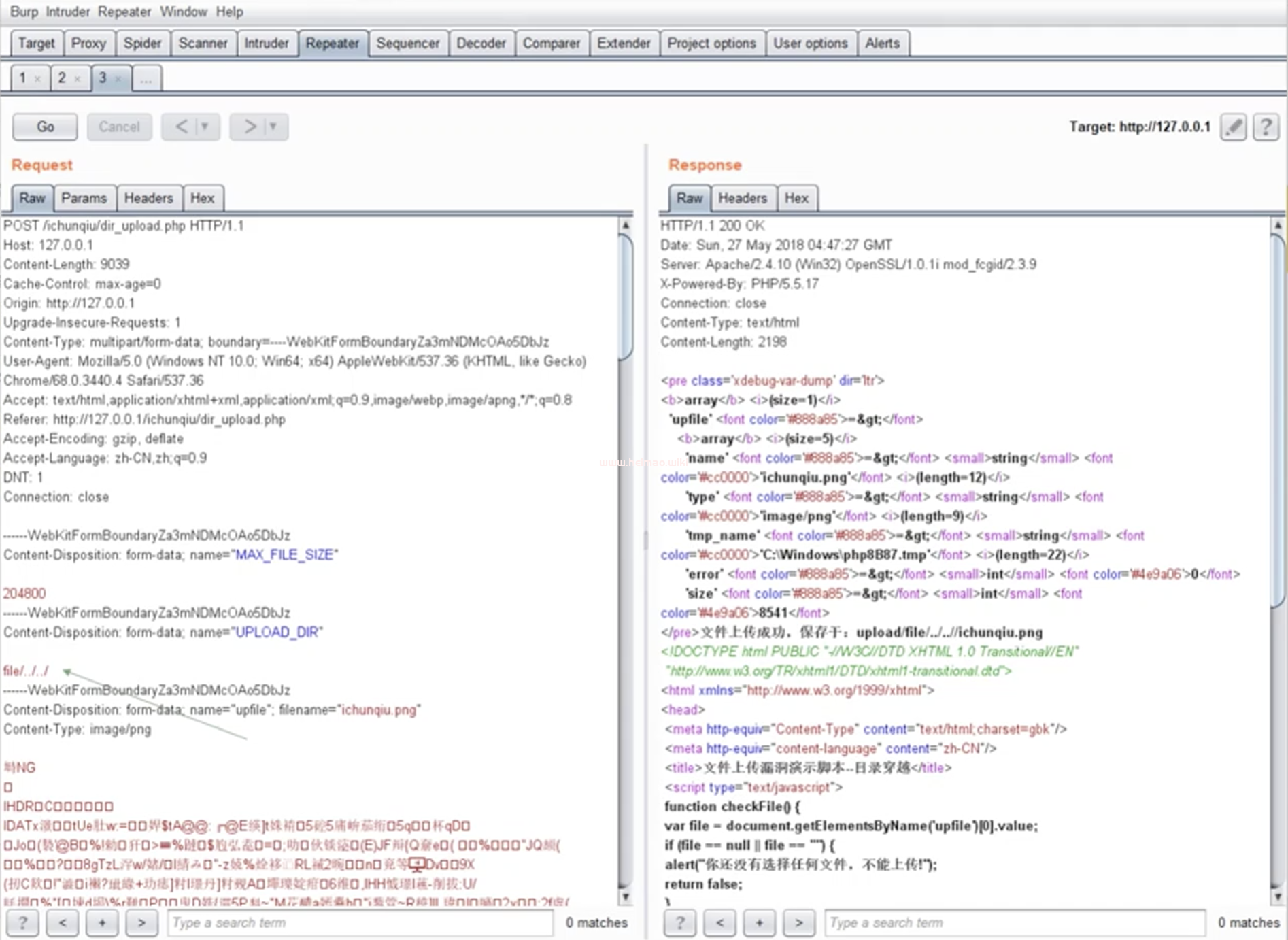Click plus button in response search bar
This screenshot has height=940, width=1288.
click(760, 923)
